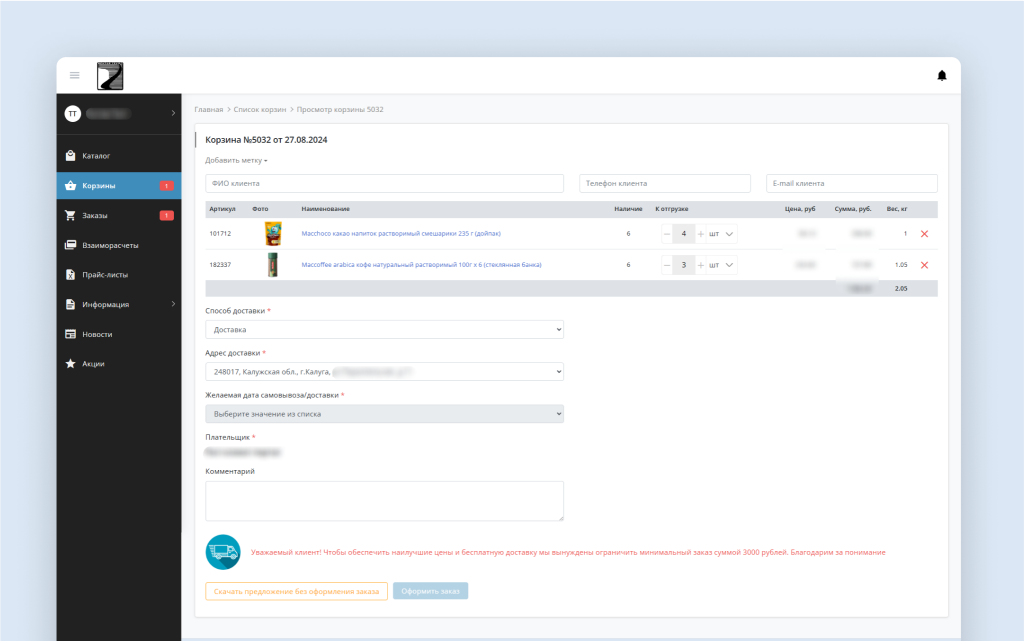Open Желаемая дата доставки dropdown

[384, 414]
